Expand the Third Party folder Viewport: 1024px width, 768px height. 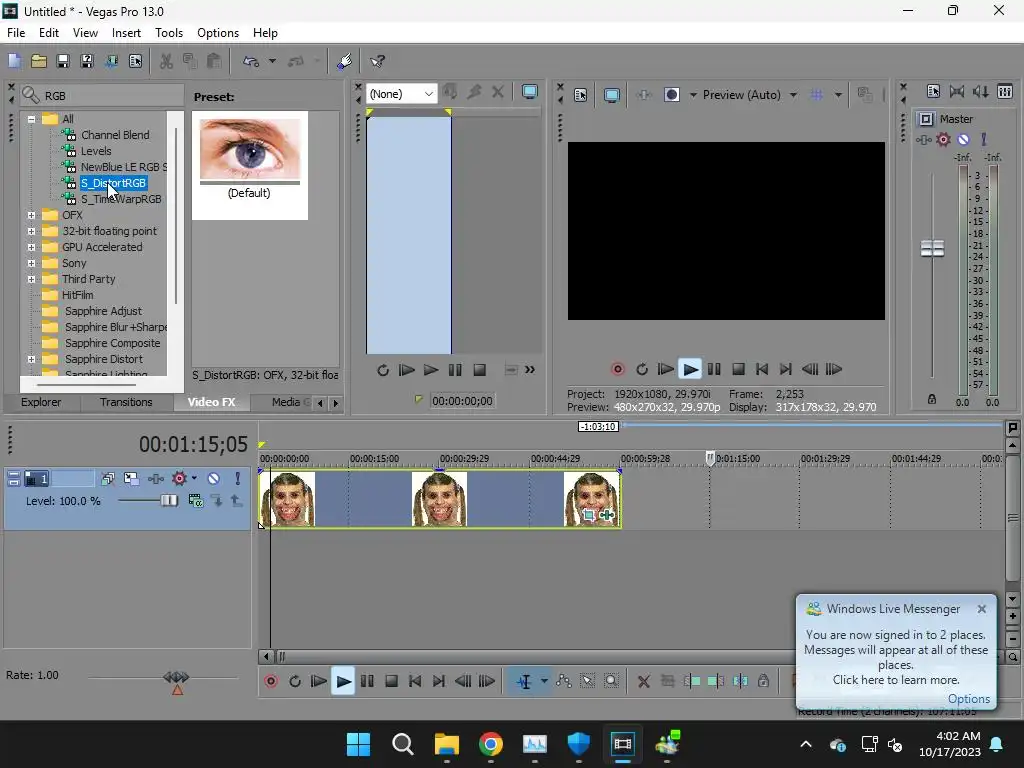pos(31,279)
